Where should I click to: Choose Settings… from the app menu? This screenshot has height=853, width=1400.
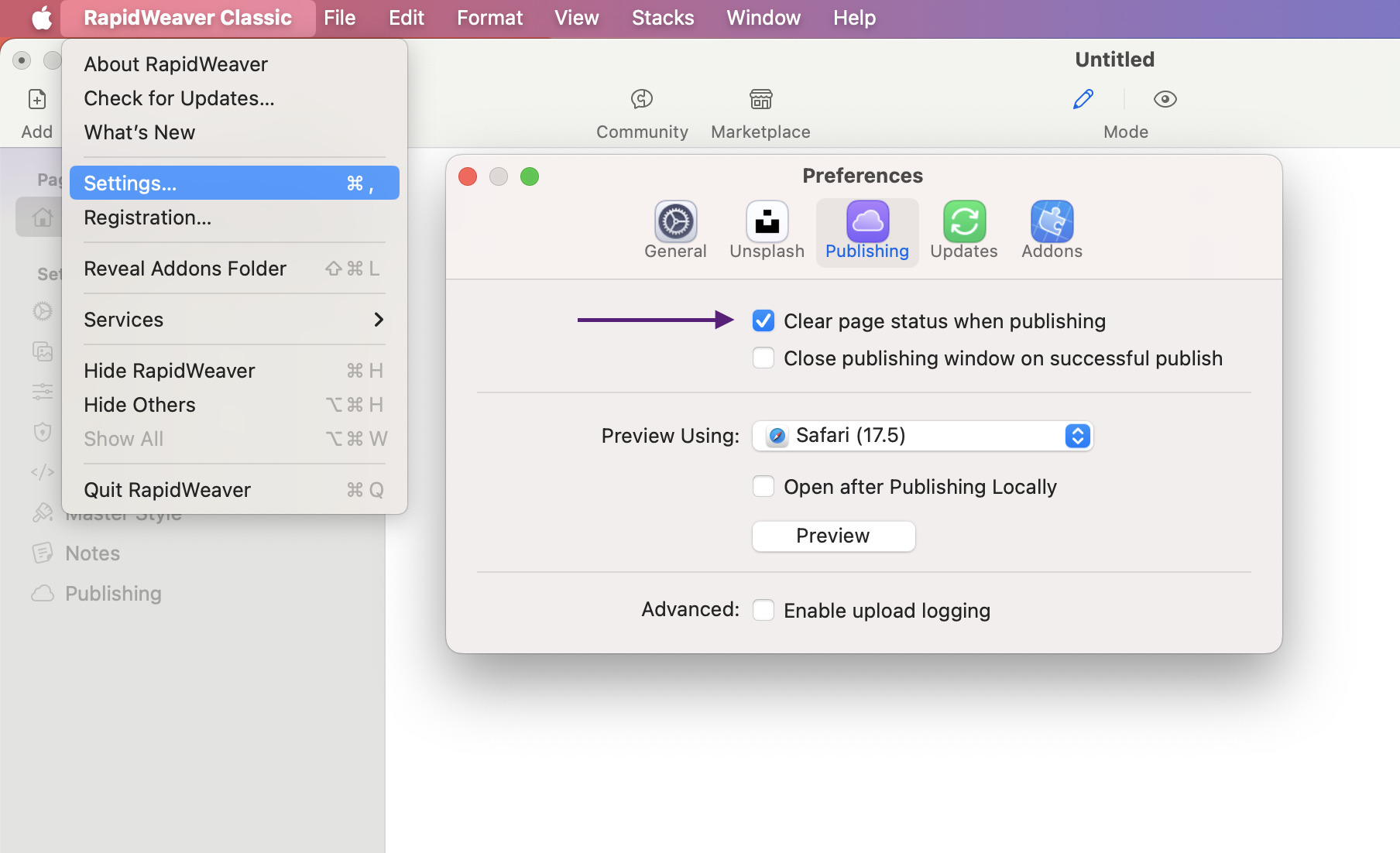[234, 183]
